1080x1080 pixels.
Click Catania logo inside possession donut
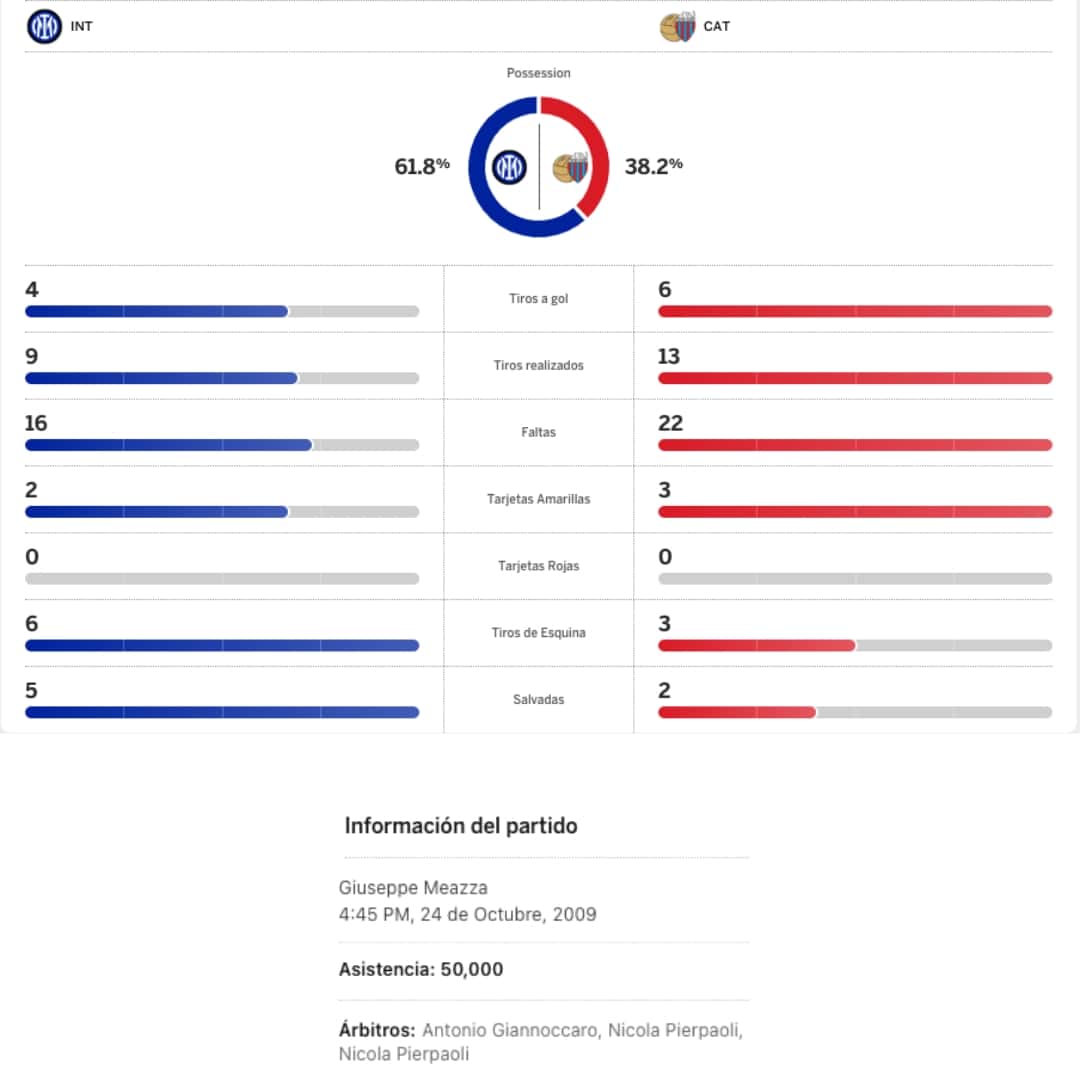click(570, 167)
